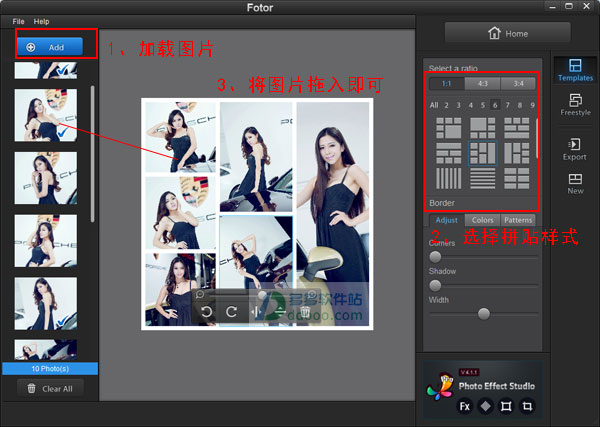Click the photo list scrollbar in left panel
The height and width of the screenshot is (427, 600).
click(x=92, y=154)
